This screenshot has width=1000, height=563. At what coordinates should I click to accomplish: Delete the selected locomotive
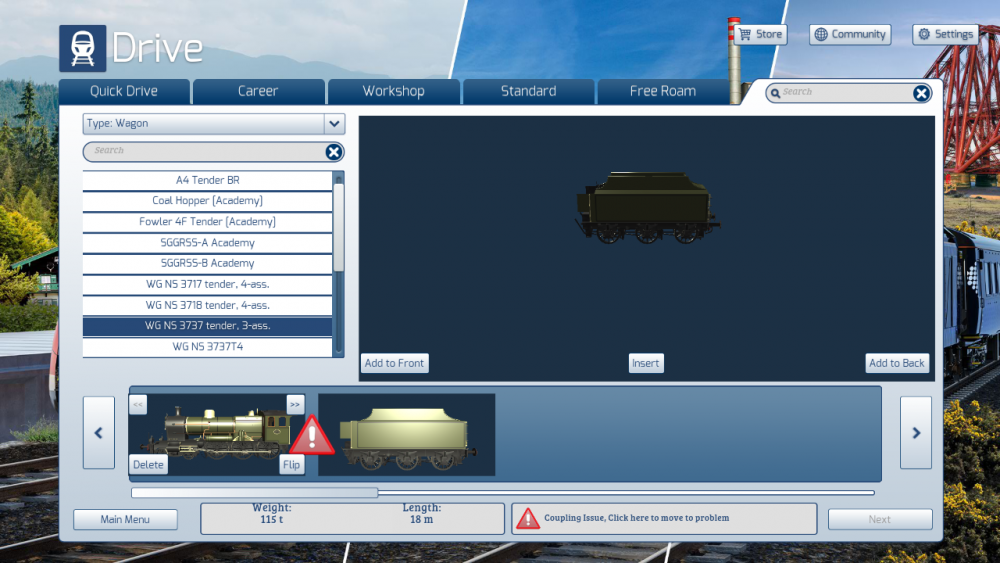[x=148, y=464]
